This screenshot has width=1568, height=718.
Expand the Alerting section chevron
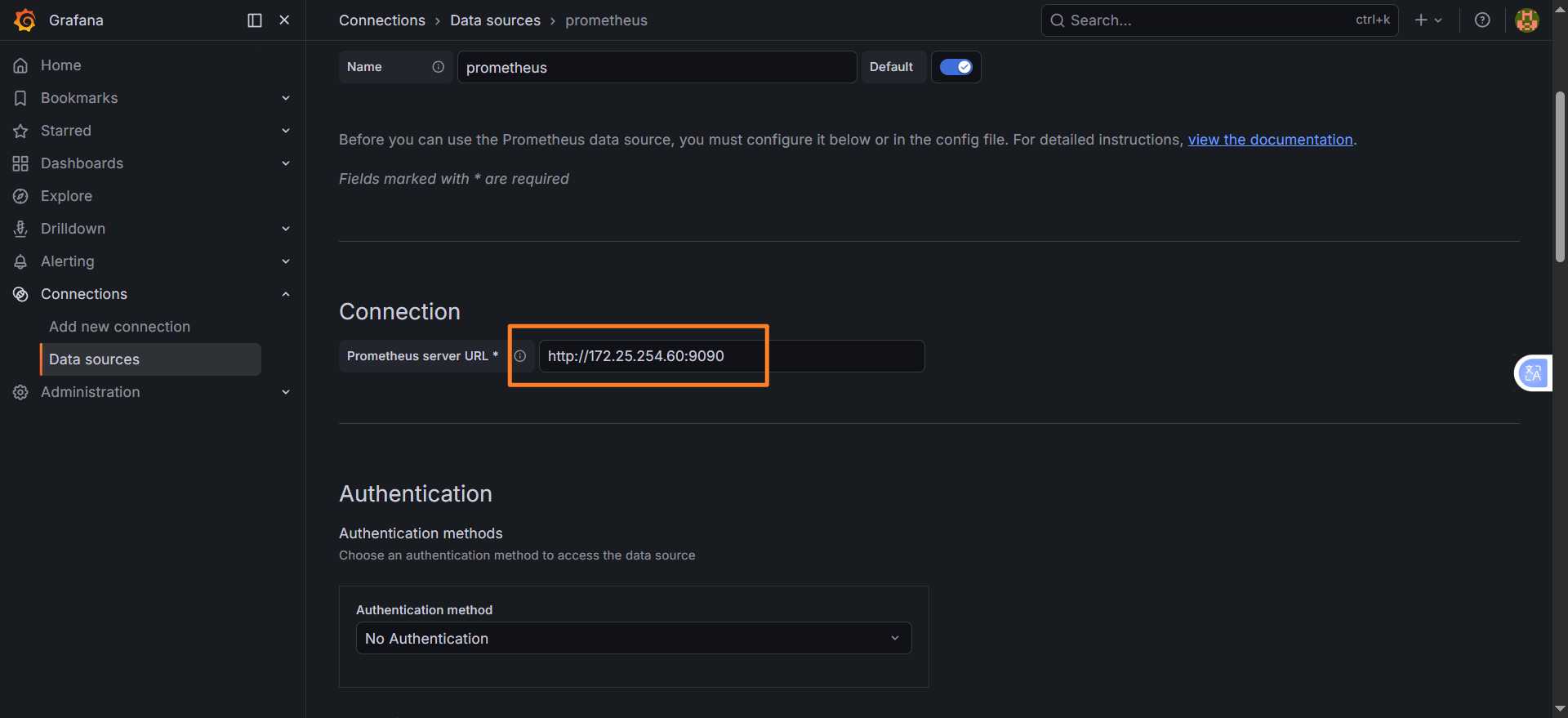pos(286,261)
